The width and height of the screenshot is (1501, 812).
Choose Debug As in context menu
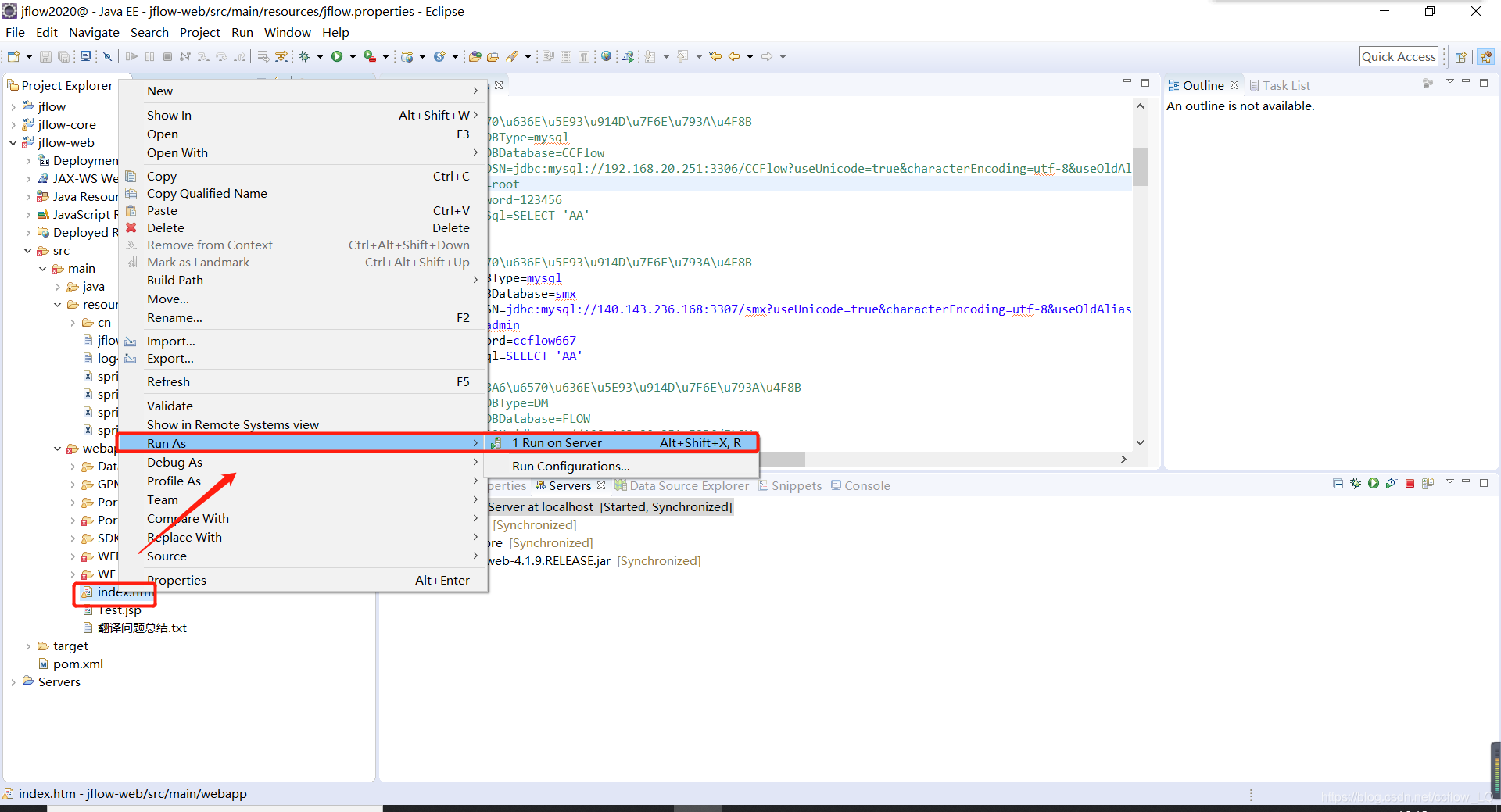[x=303, y=462]
